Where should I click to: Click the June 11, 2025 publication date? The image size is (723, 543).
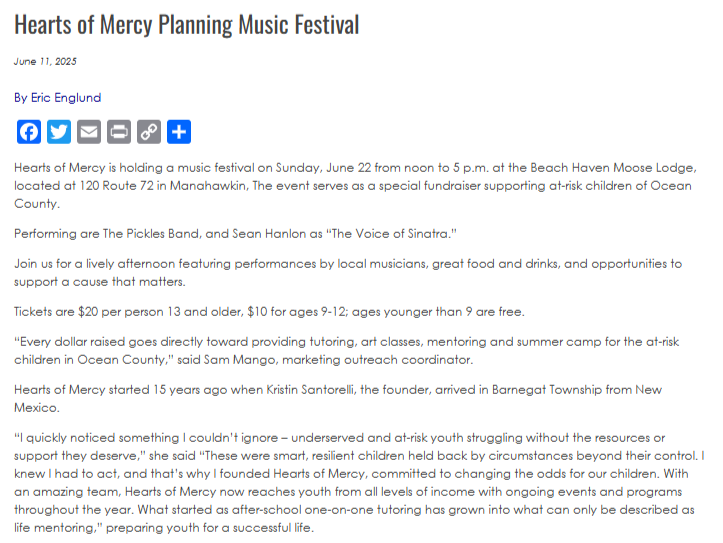tap(46, 62)
